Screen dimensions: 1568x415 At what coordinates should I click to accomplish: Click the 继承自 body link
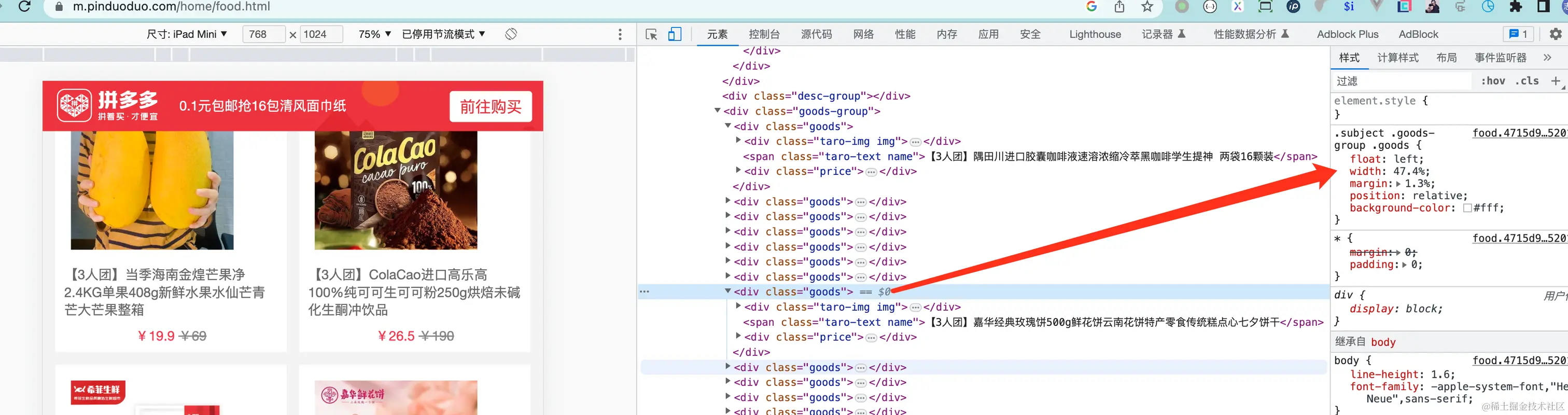pyautogui.click(x=1383, y=342)
